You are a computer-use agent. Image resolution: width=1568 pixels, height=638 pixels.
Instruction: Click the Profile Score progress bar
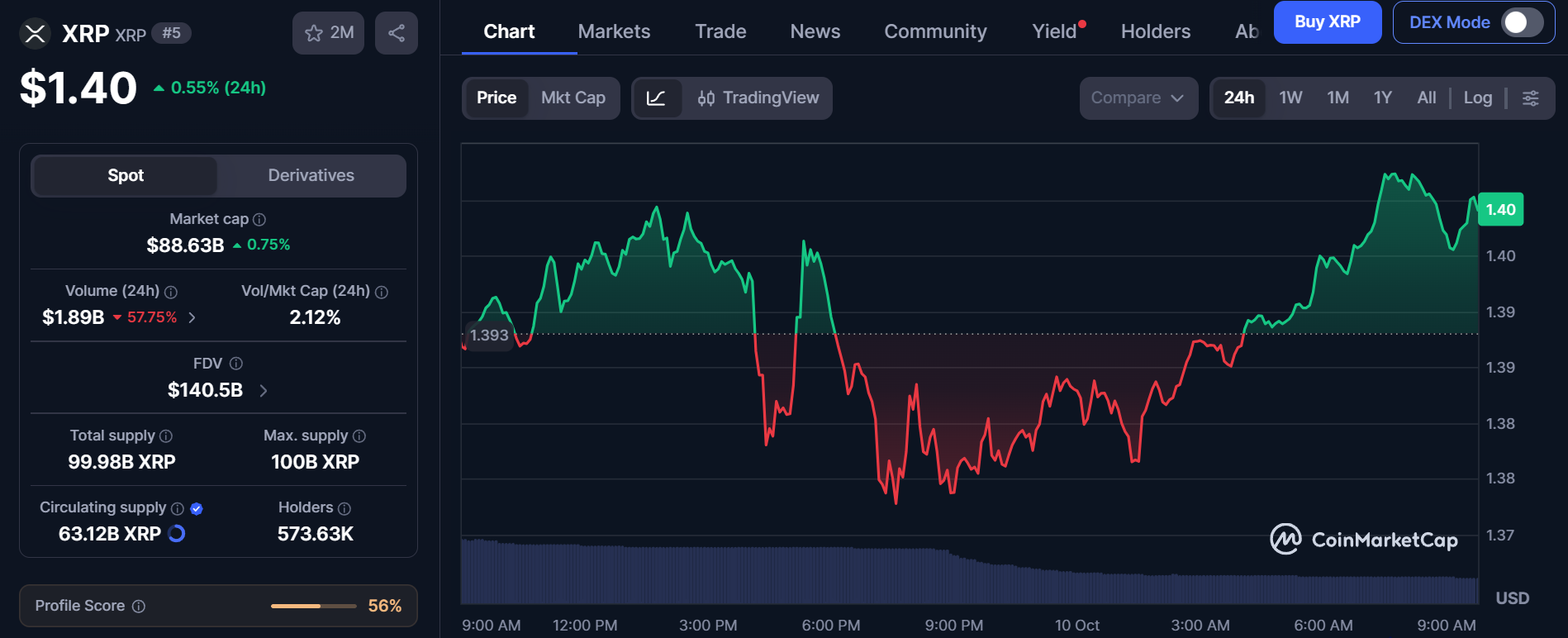(314, 607)
